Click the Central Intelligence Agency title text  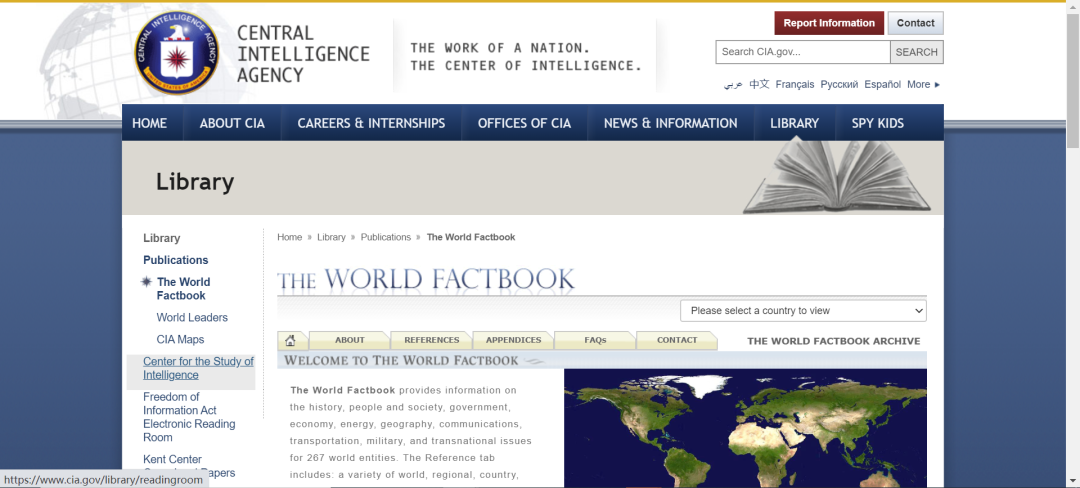(x=303, y=54)
